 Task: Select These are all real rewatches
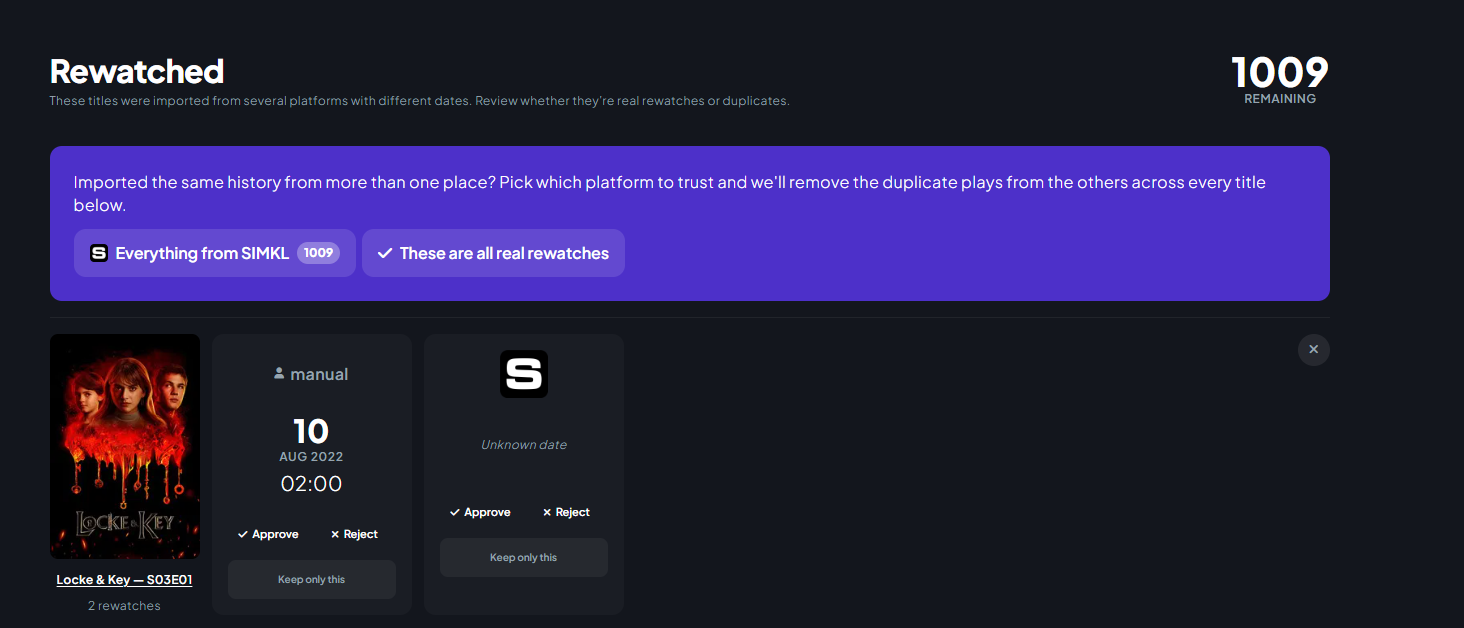coord(493,253)
